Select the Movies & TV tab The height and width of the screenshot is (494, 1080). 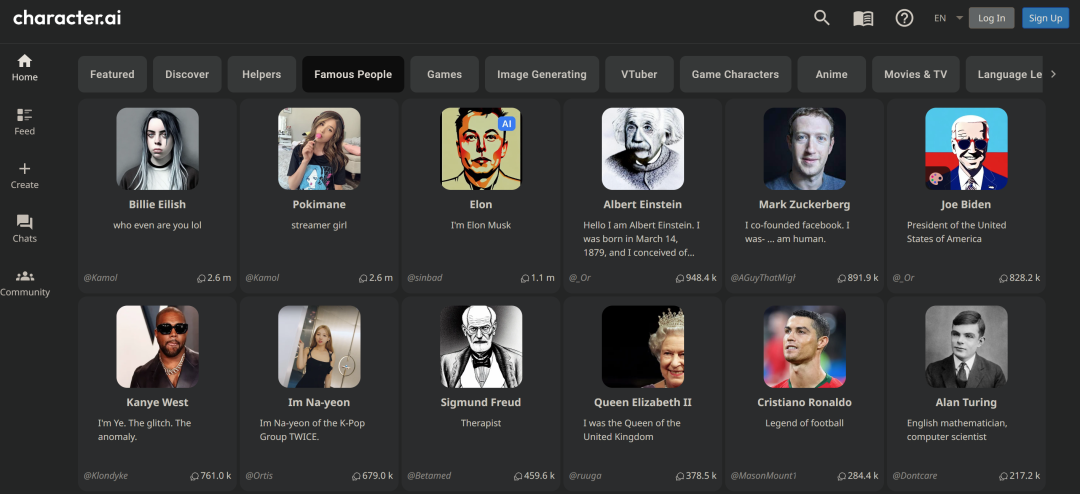pyautogui.click(x=915, y=74)
